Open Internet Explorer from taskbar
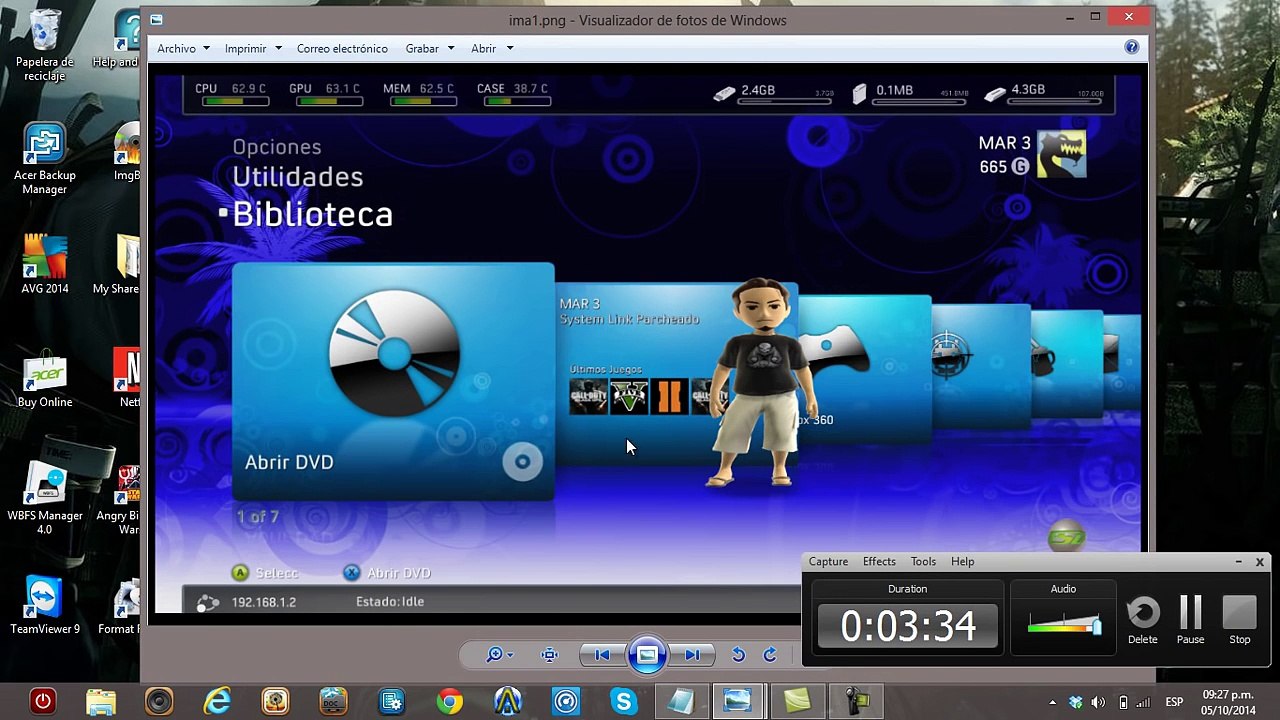1280x720 pixels. coord(217,702)
